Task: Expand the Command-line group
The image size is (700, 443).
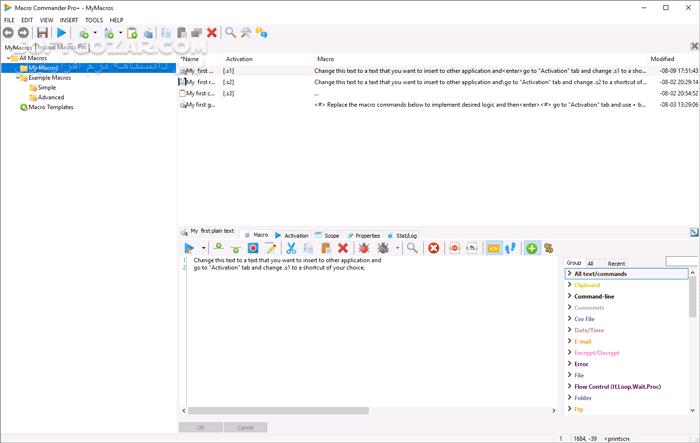Action: click(569, 296)
